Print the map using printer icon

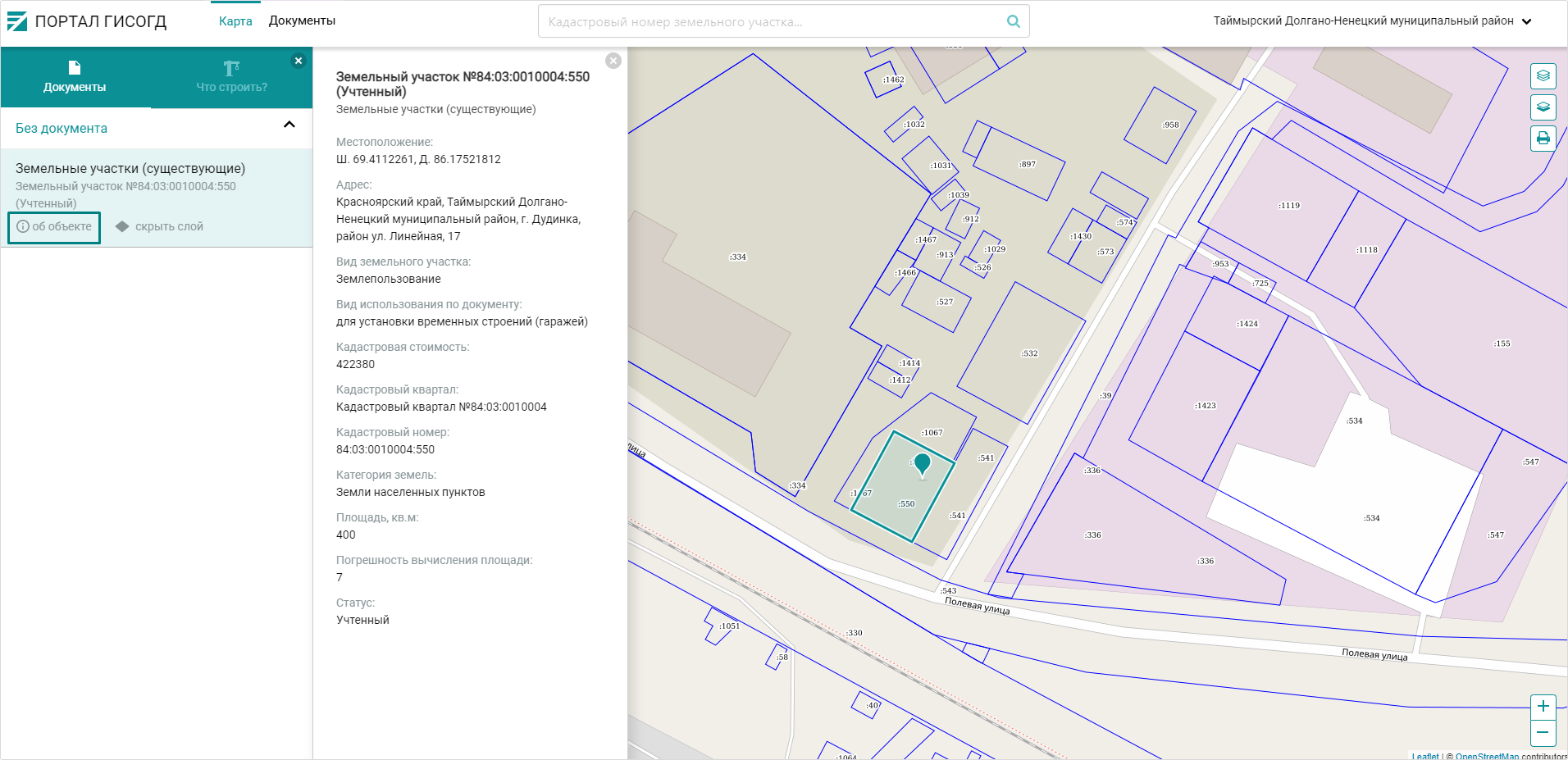1543,138
